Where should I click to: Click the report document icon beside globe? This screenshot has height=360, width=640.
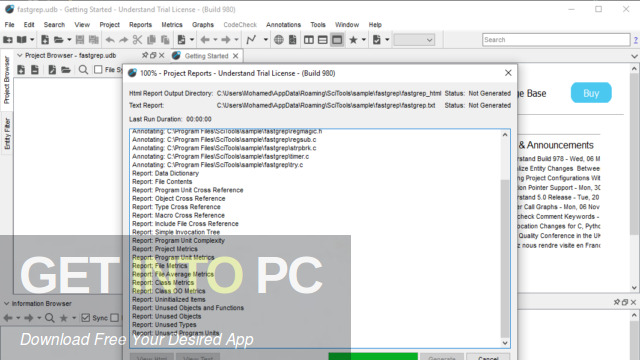click(293, 40)
